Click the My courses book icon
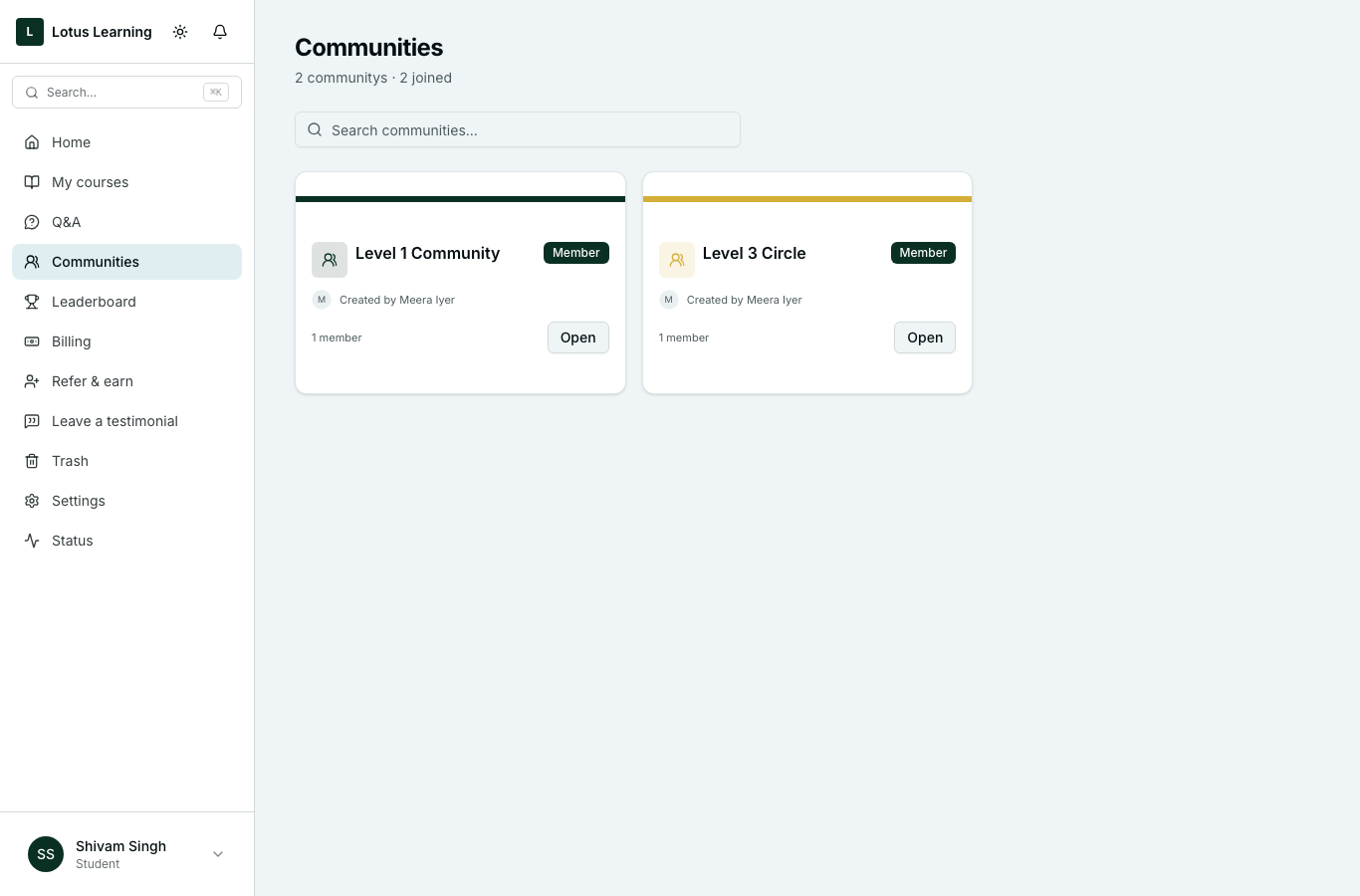Image resolution: width=1360 pixels, height=896 pixels. pos(32,182)
